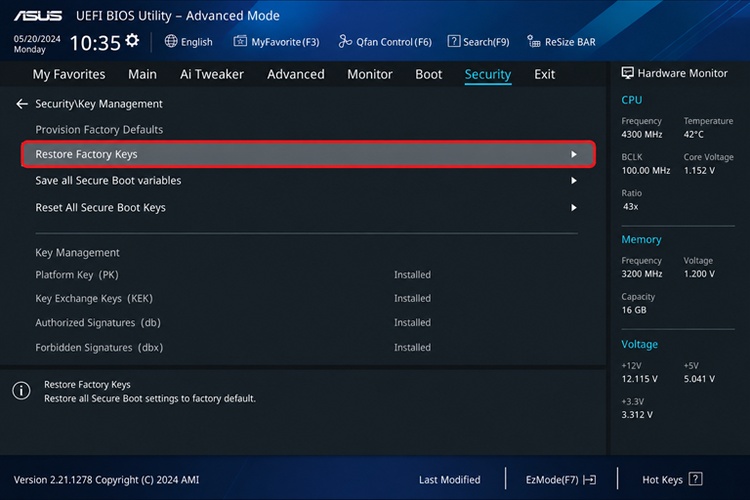This screenshot has height=500, width=750.
Task: Click the Core Voltage 1.152 V value
Action: click(699, 170)
